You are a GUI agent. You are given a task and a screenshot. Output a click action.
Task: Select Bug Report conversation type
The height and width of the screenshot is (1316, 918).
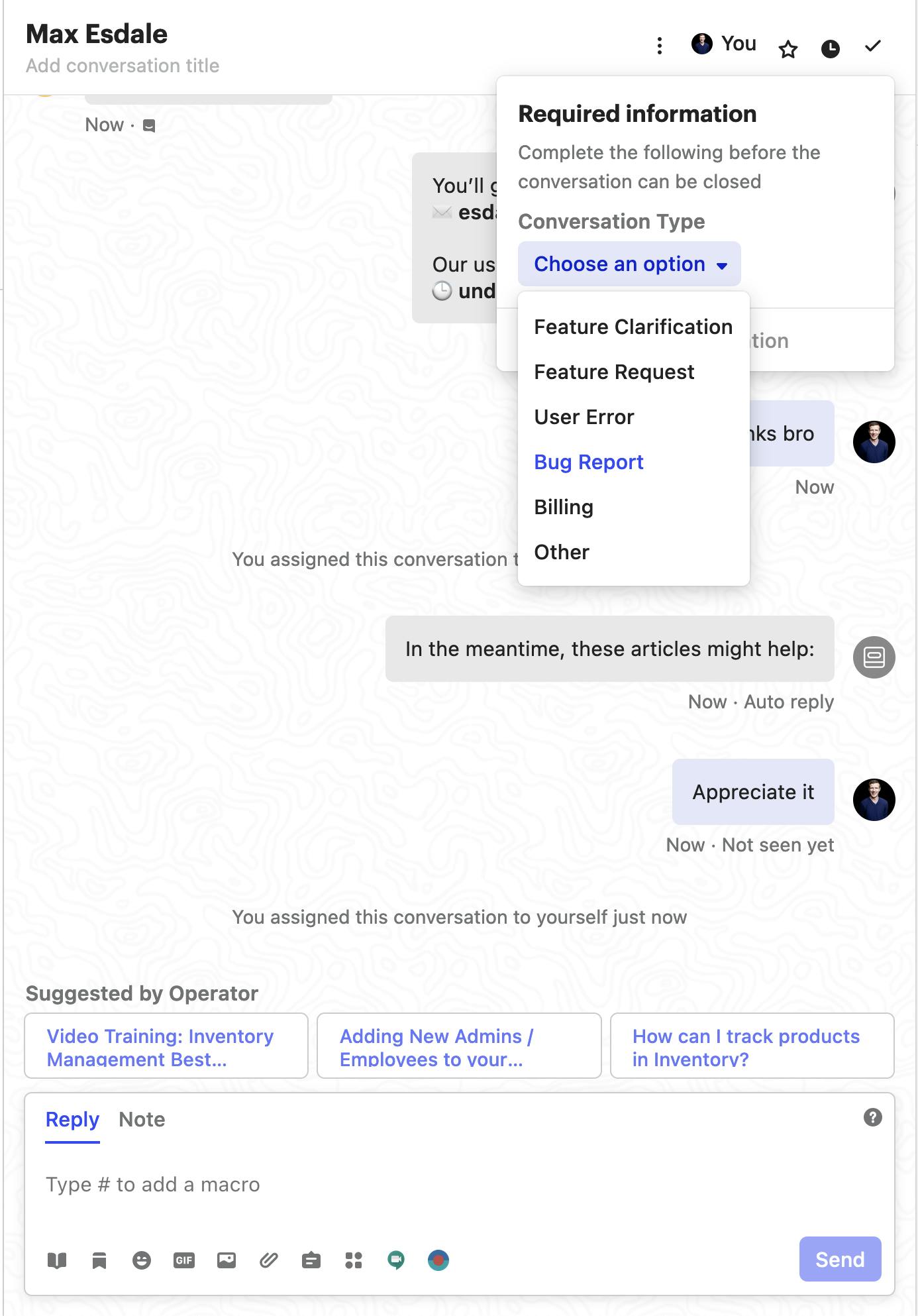click(589, 462)
